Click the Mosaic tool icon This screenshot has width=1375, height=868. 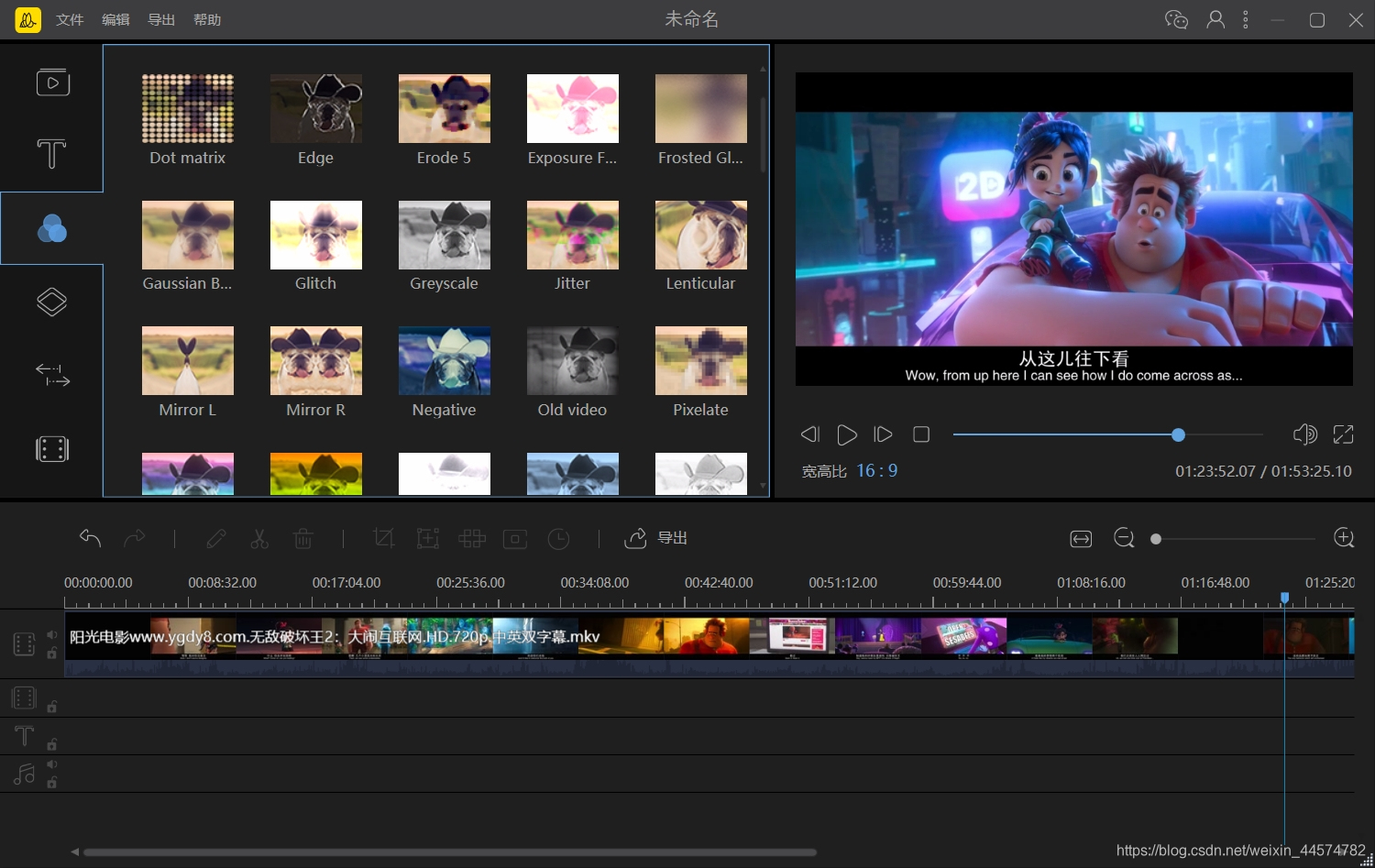(x=472, y=538)
